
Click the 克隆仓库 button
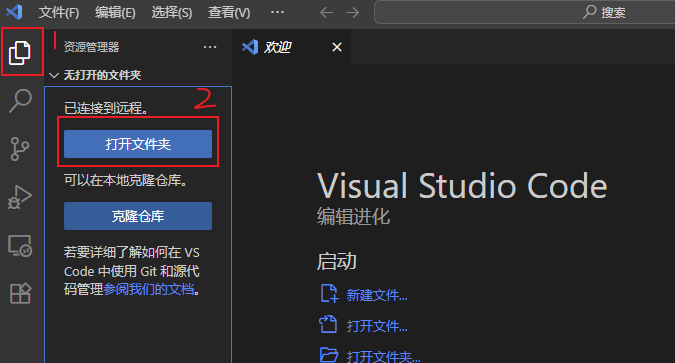click(138, 216)
